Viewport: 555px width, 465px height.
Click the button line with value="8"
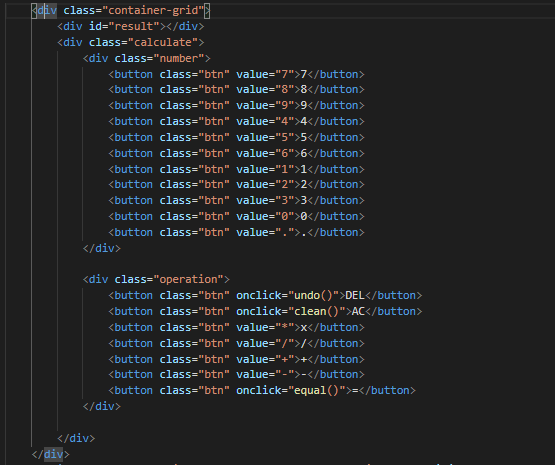point(236,89)
